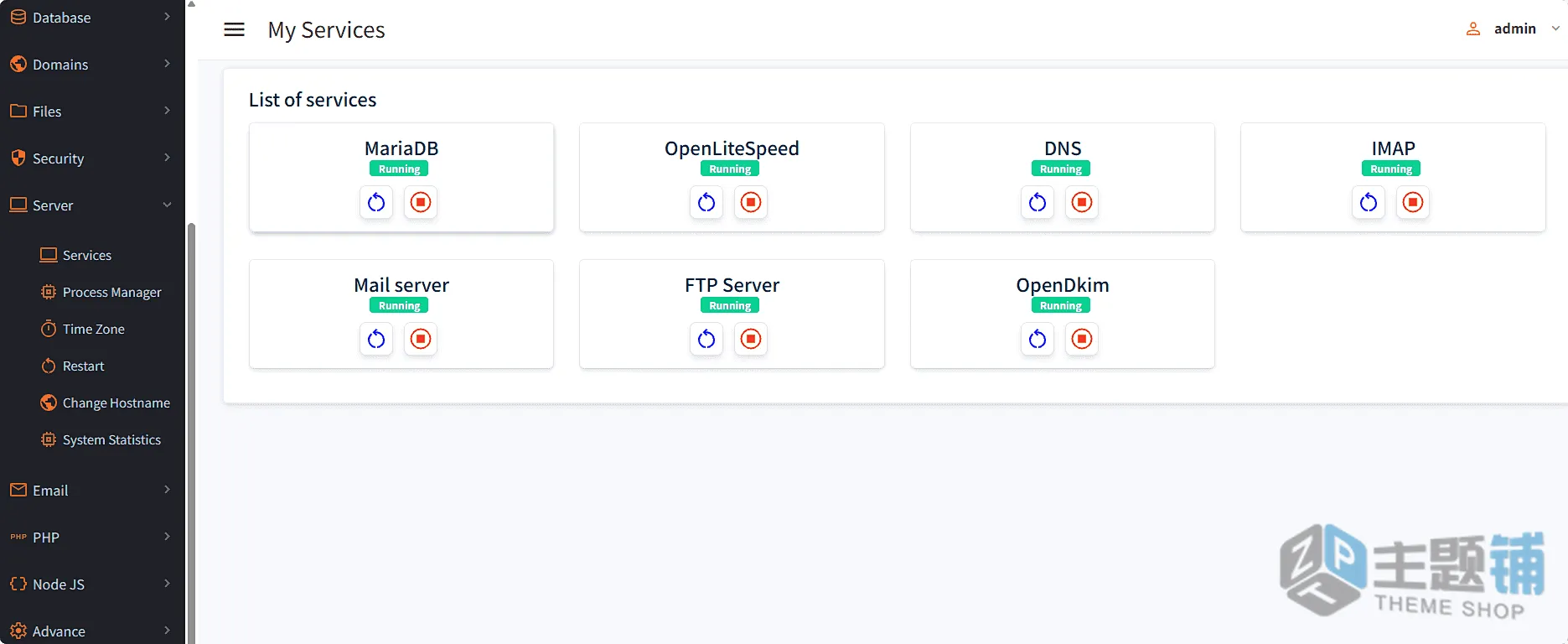Stop the IMAP service
The image size is (1568, 644).
click(1413, 202)
